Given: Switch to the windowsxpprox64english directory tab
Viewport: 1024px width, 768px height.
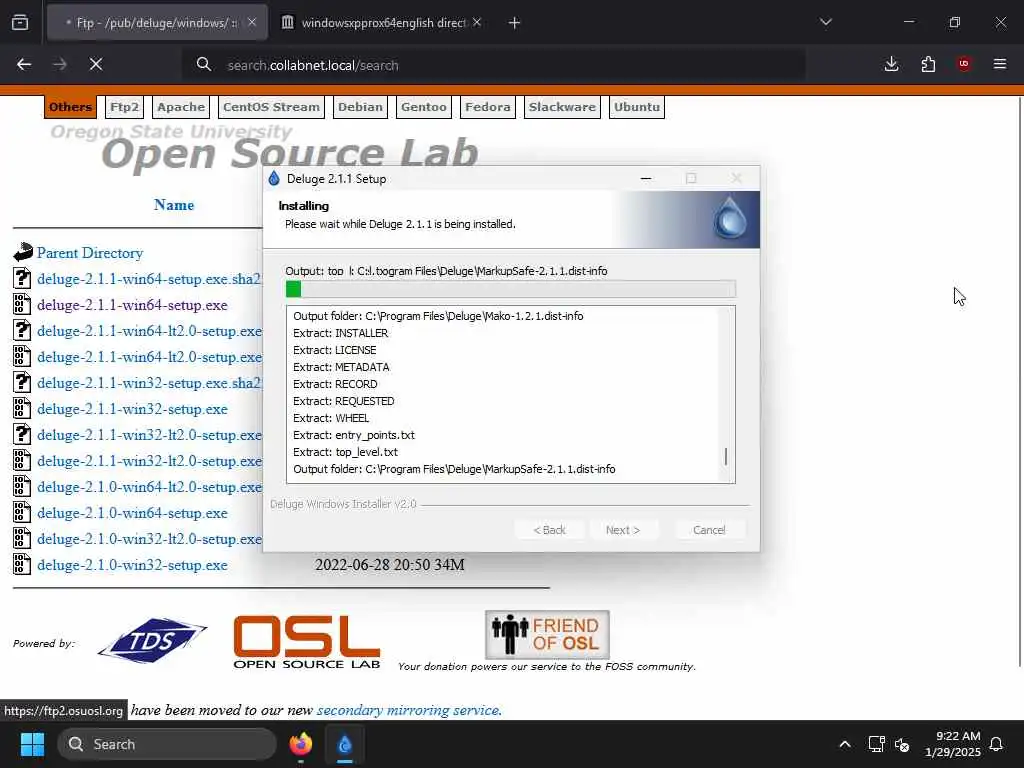Looking at the screenshot, I should click(x=382, y=23).
